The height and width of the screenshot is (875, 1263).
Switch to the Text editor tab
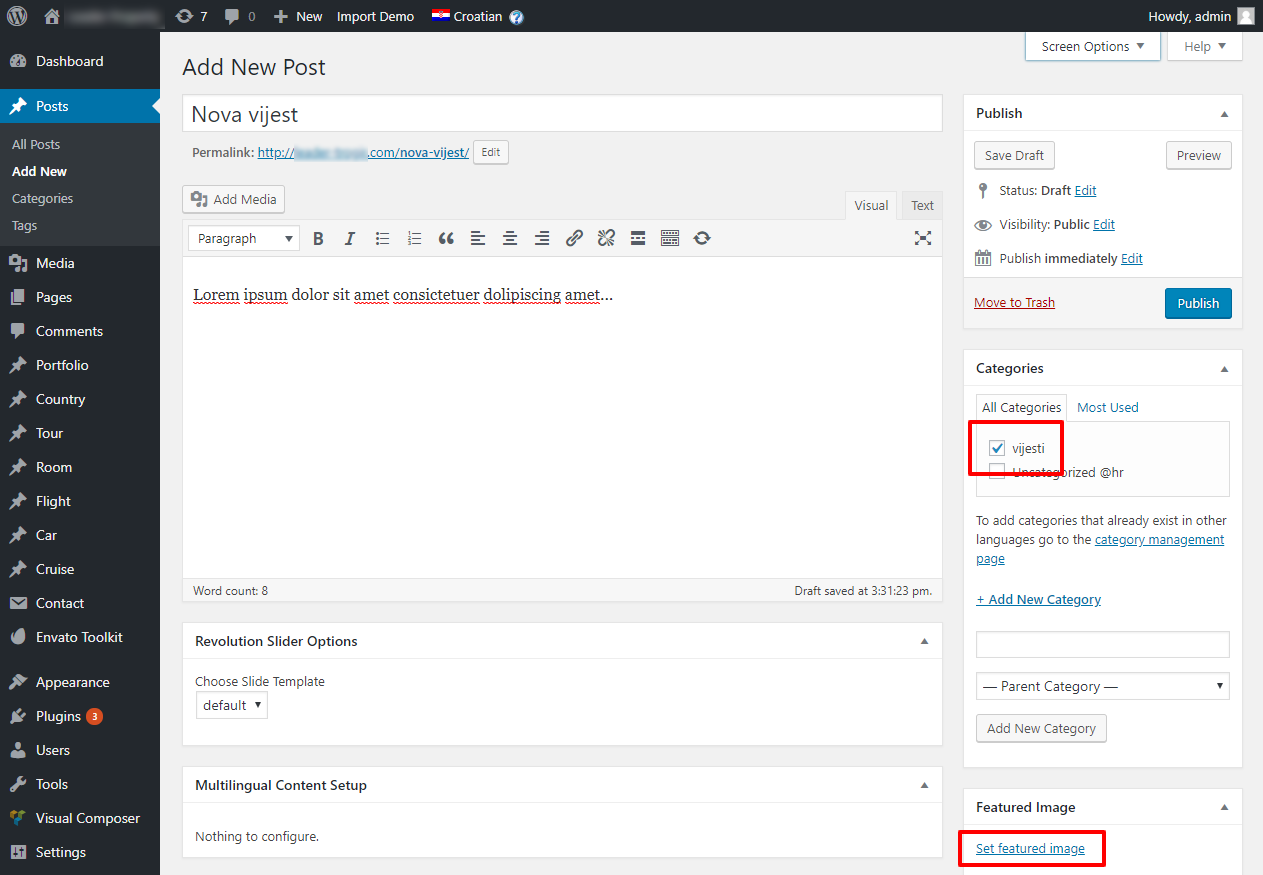pyautogui.click(x=922, y=205)
